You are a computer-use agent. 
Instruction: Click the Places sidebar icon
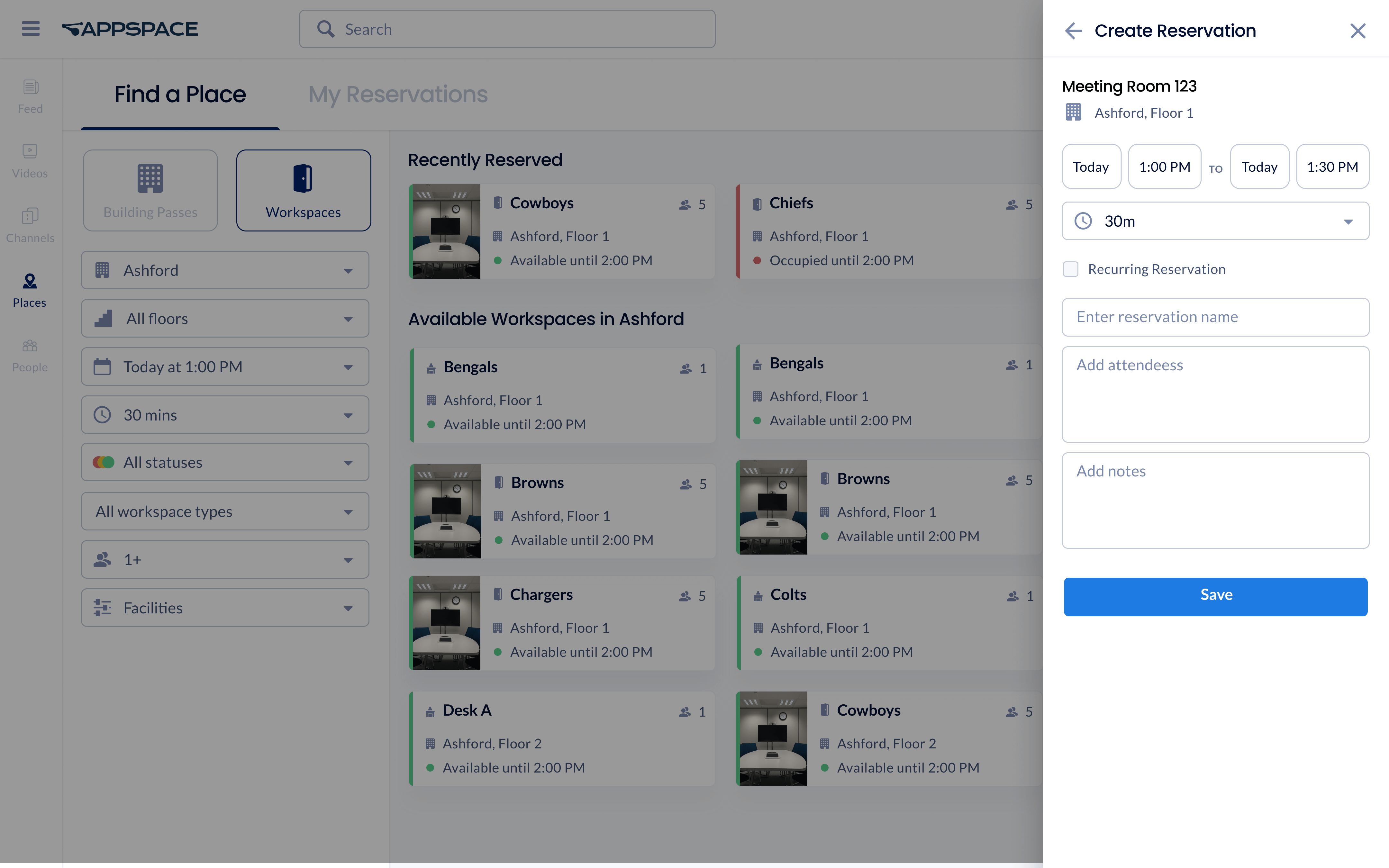30,290
